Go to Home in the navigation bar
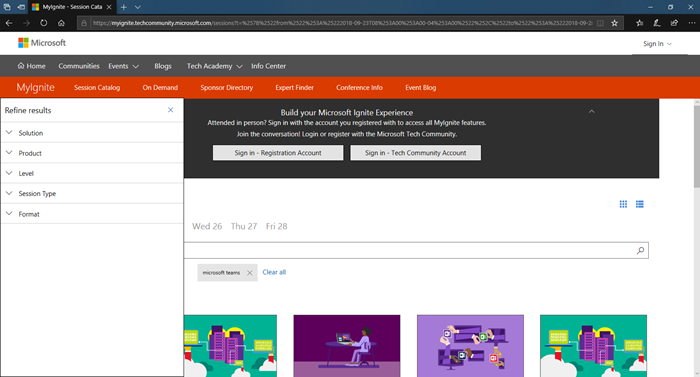Image resolution: width=700 pixels, height=377 pixels. pos(31,66)
